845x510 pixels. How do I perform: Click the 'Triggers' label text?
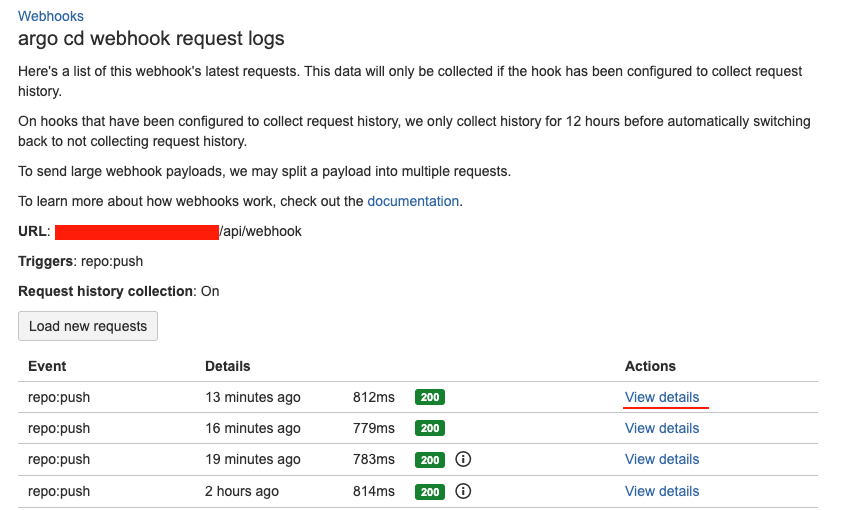click(x=45, y=261)
